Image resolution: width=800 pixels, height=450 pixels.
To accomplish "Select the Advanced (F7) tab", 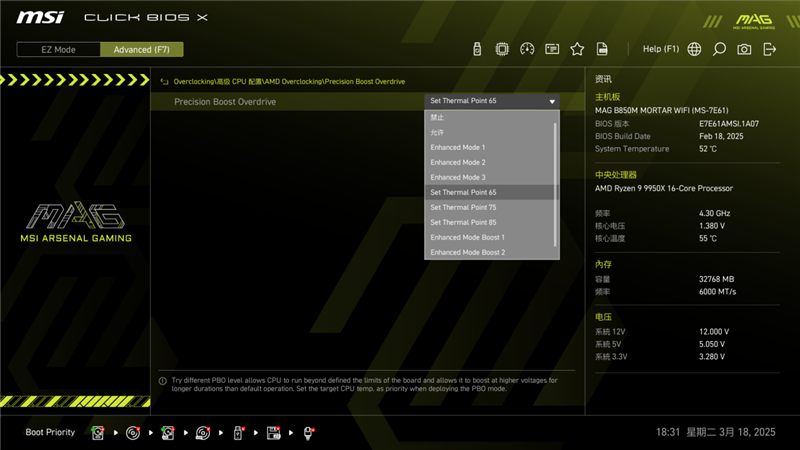I will pos(141,49).
